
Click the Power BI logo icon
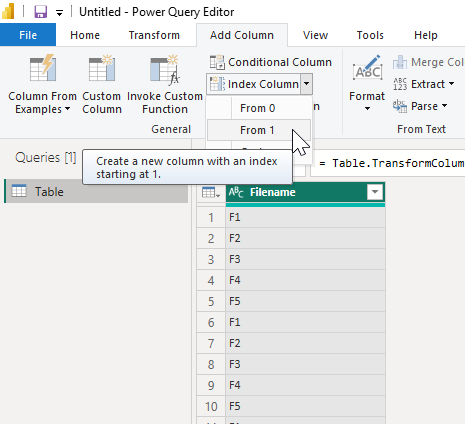tap(8, 12)
